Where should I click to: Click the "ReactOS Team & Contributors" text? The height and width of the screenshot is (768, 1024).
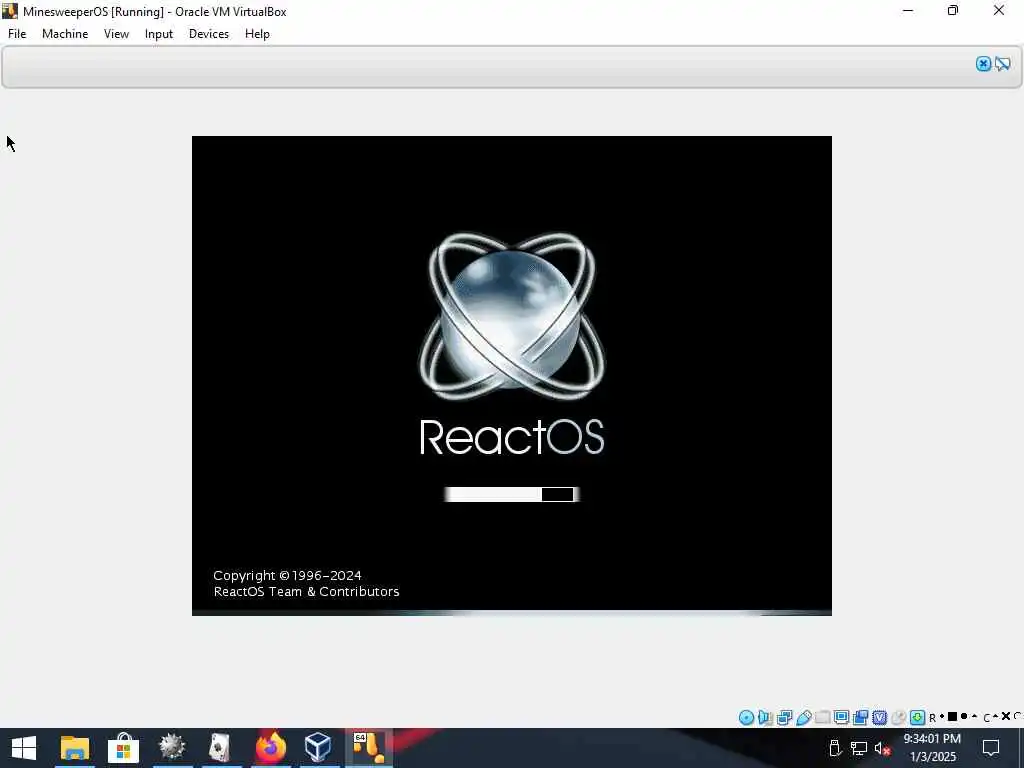(306, 592)
